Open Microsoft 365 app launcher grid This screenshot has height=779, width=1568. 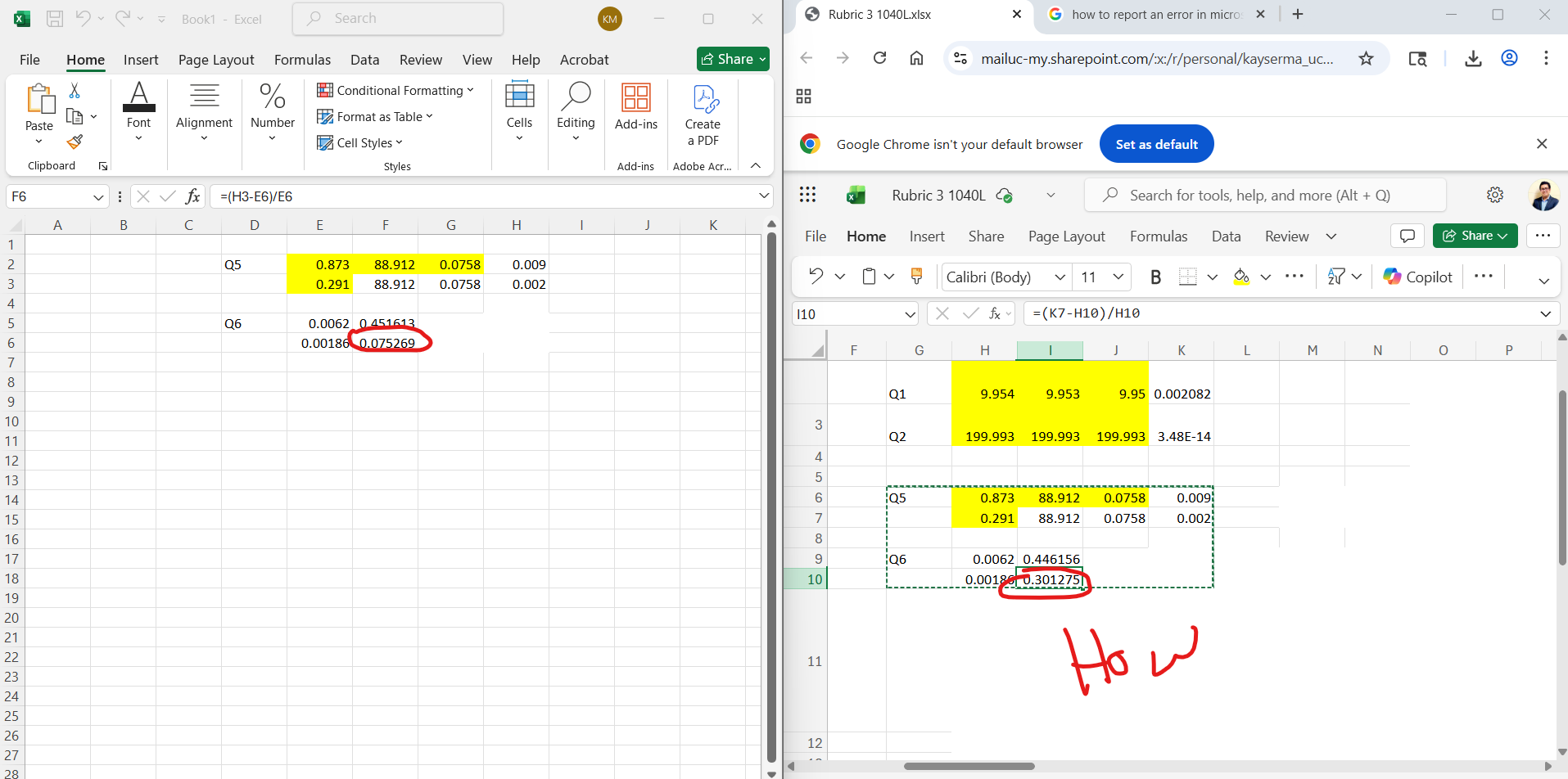808,195
